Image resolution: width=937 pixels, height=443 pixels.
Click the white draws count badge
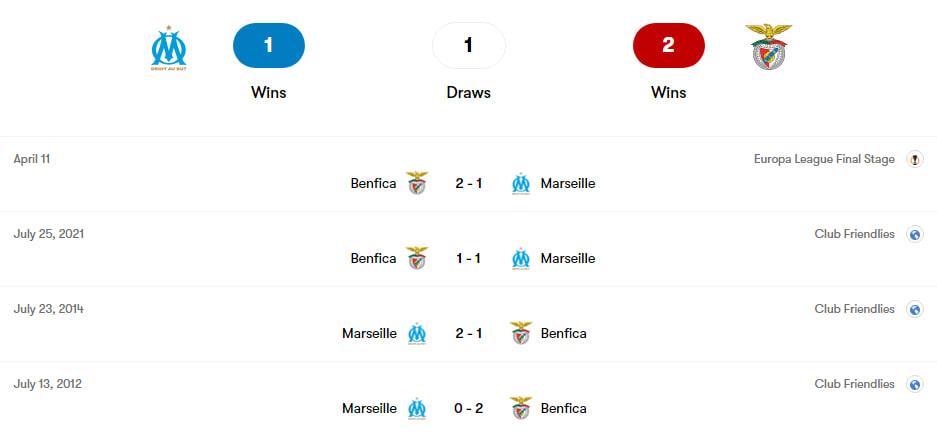coord(468,45)
